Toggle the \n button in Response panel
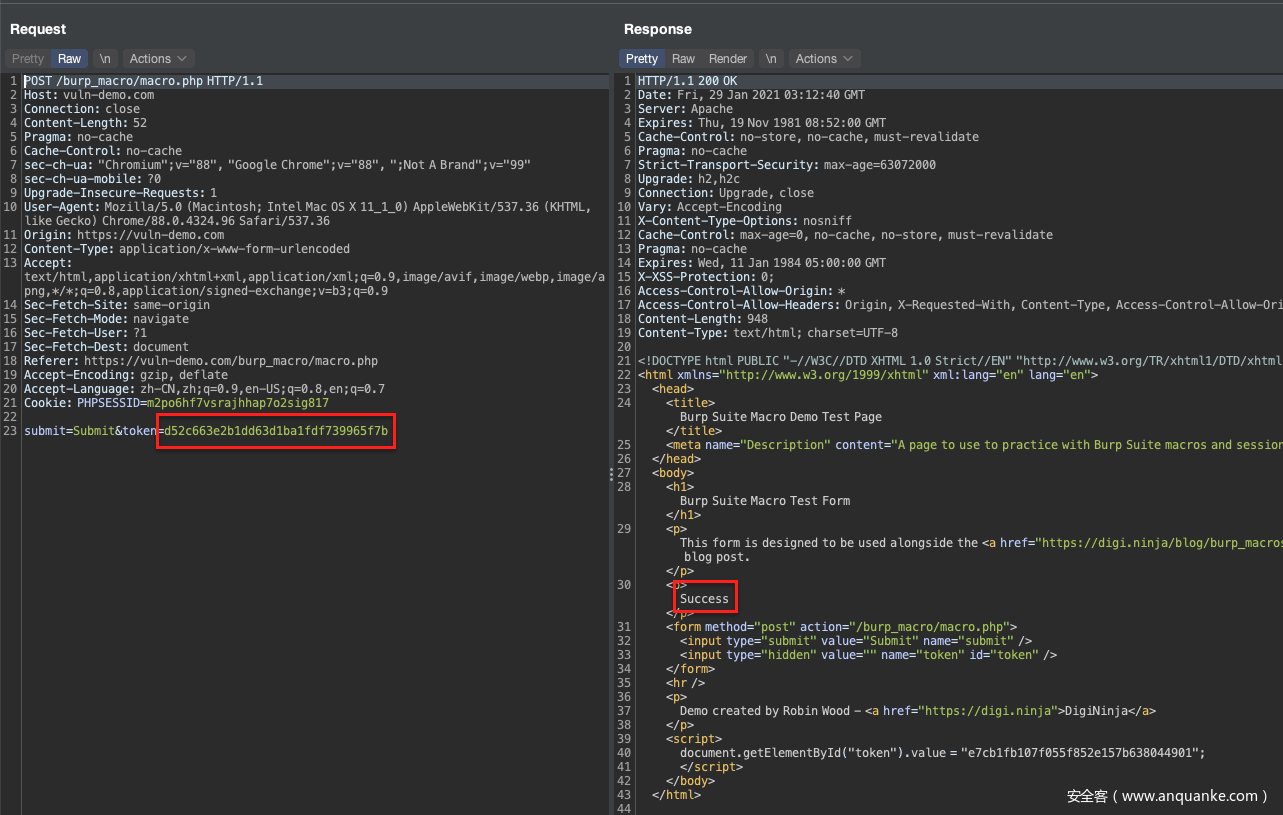1283x815 pixels. (x=771, y=59)
